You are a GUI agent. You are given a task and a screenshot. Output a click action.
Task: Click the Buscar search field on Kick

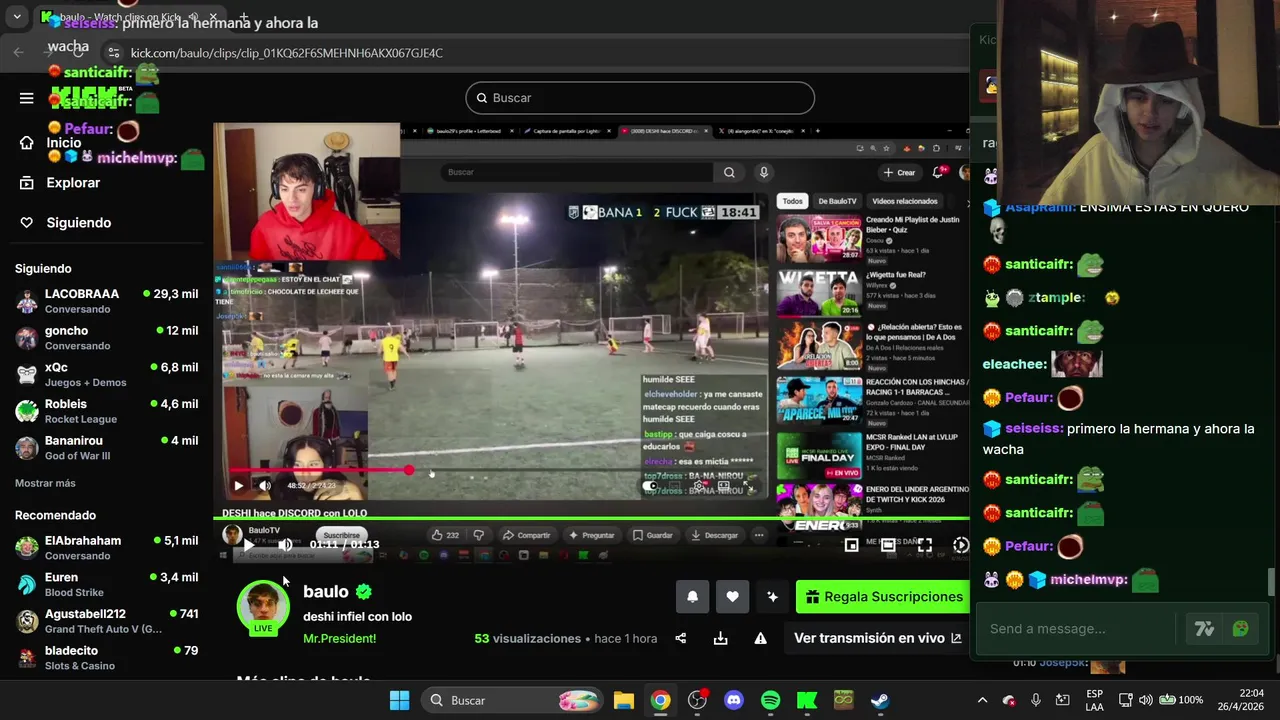click(x=640, y=98)
